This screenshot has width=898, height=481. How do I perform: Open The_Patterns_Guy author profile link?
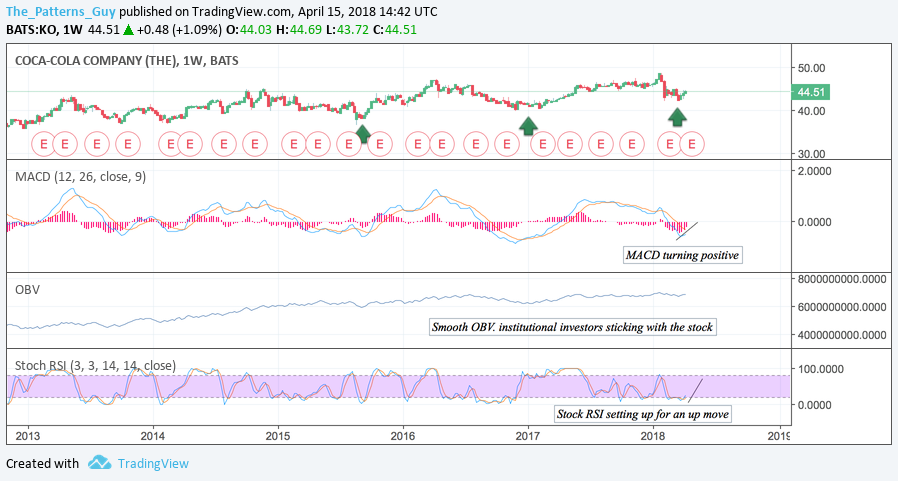(61, 11)
